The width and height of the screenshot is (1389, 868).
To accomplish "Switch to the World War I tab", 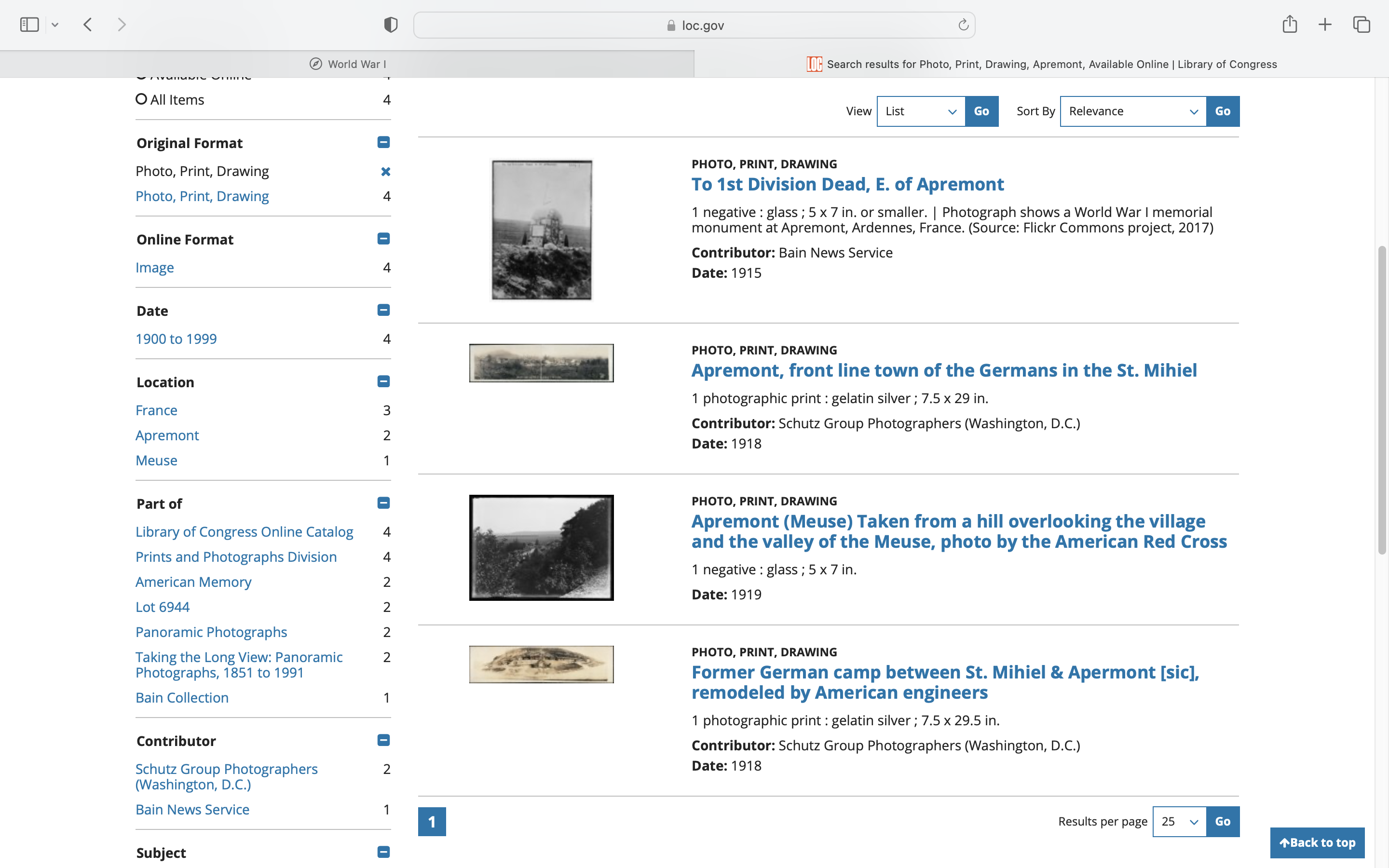I will (347, 64).
